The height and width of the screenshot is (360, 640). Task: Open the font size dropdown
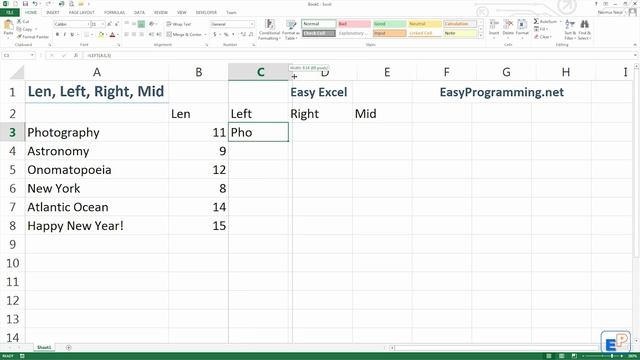click(x=102, y=24)
